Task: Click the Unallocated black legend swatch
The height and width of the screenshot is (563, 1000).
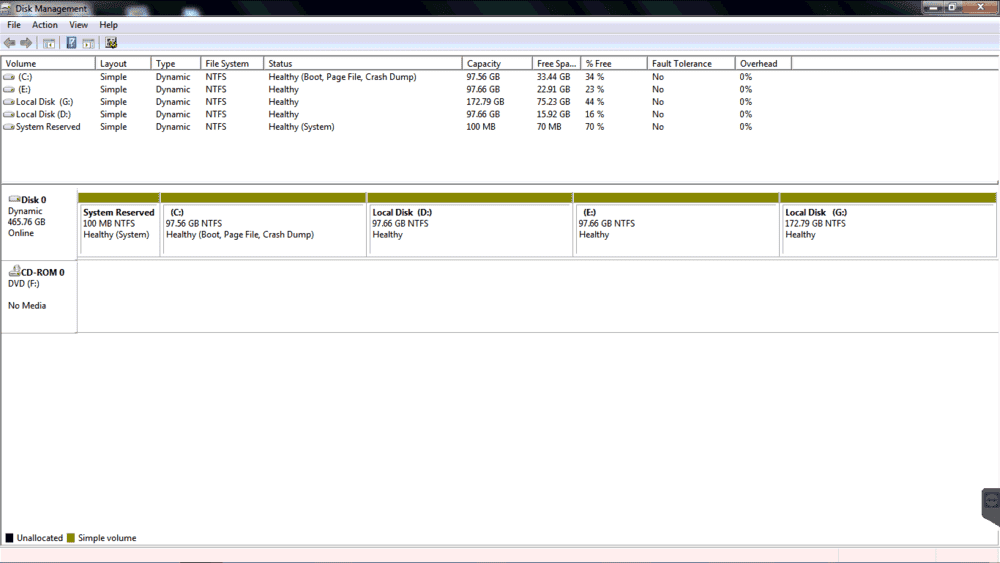Action: click(9, 538)
